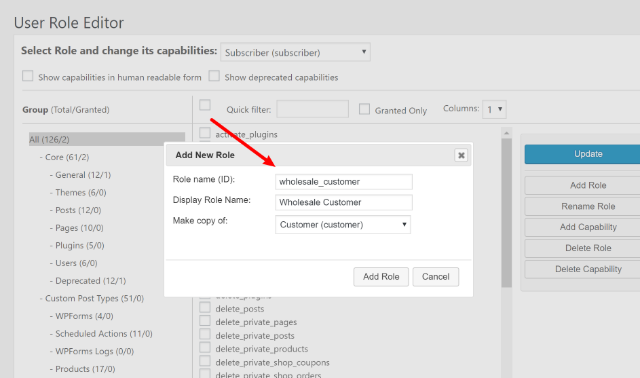Select the WPForms (4/0) group
This screenshot has height=378, width=640.
click(84, 316)
